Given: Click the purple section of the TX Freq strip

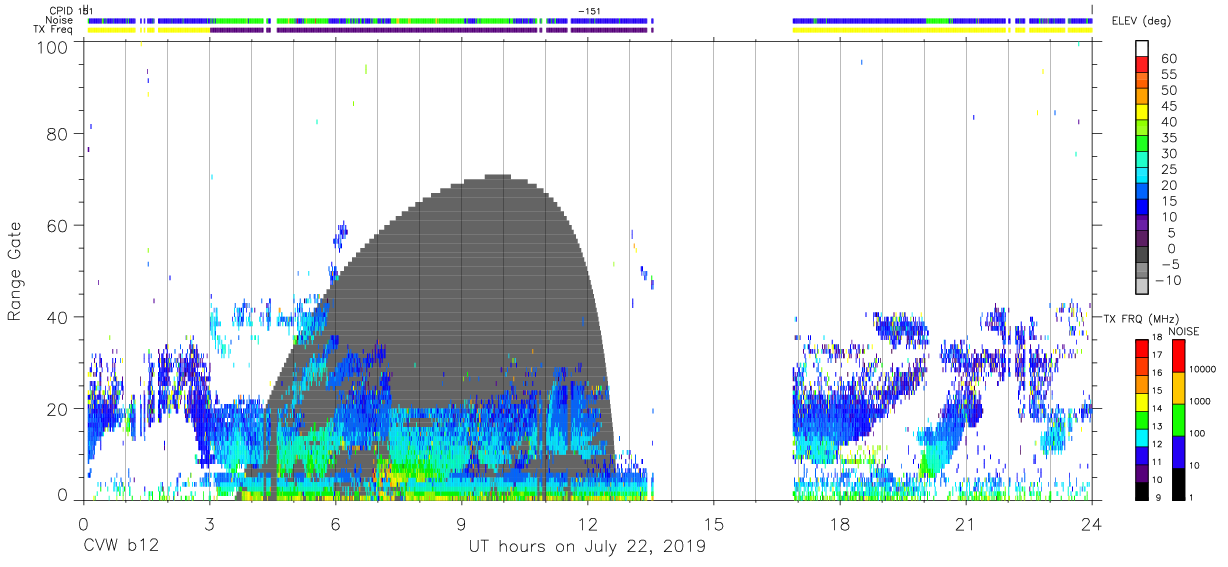Looking at the screenshot, I should tap(430, 30).
